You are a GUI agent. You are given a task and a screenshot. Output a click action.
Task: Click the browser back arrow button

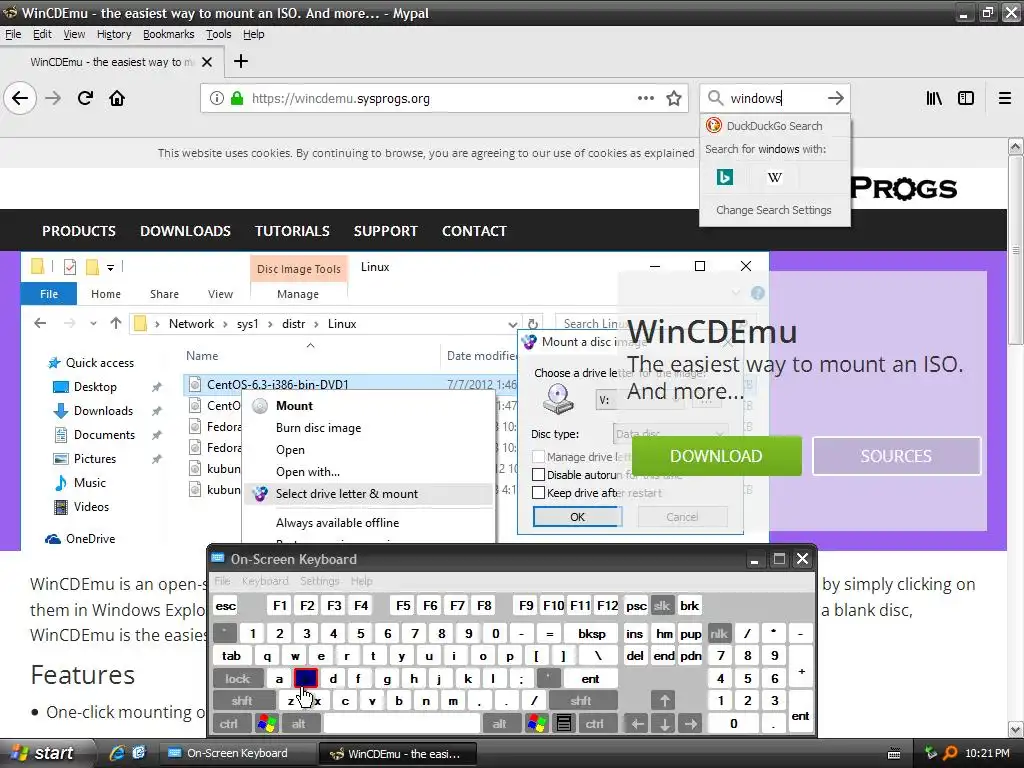(20, 99)
